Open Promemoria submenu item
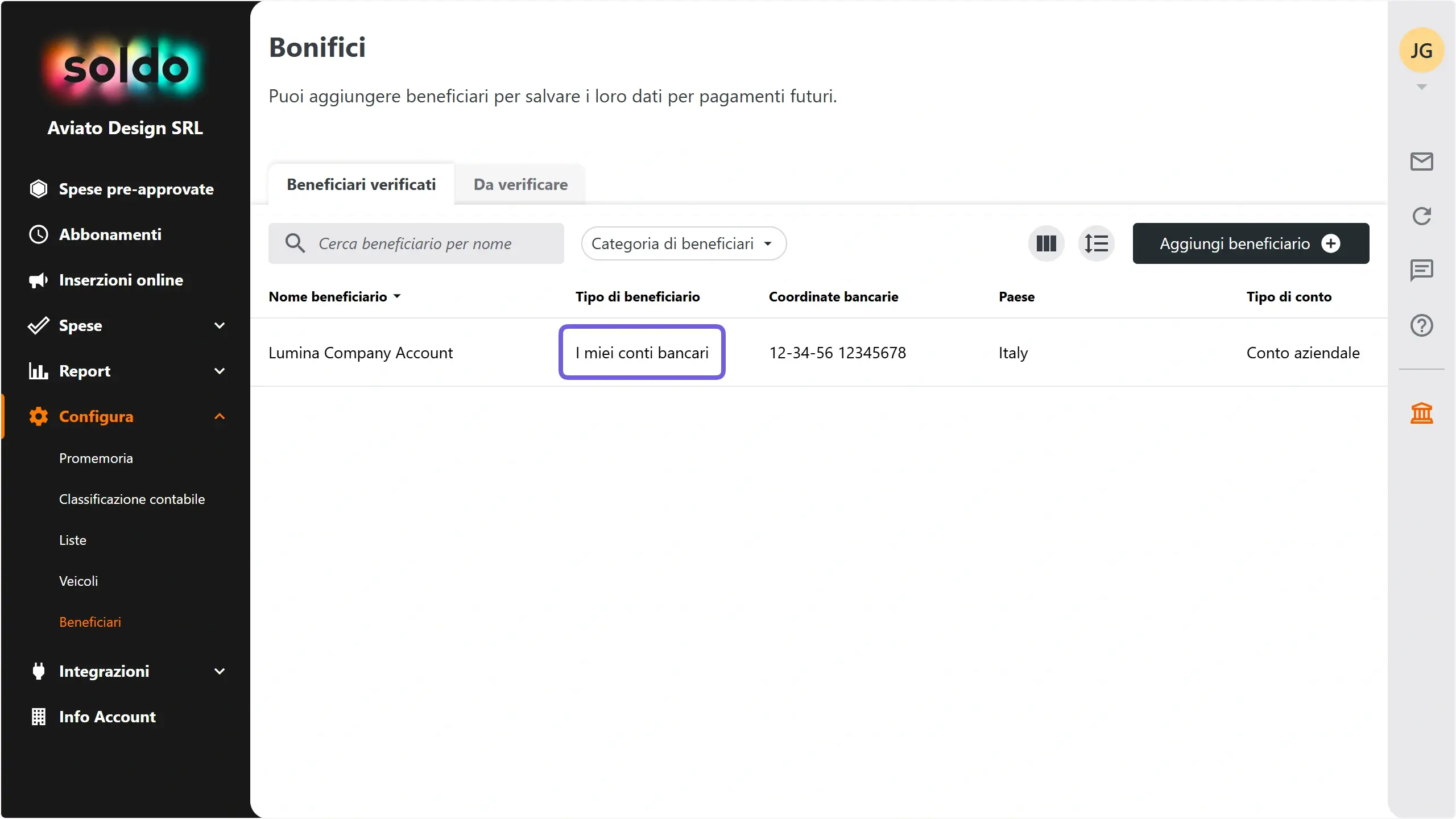Viewport: 1456px width, 819px height. tap(96, 458)
